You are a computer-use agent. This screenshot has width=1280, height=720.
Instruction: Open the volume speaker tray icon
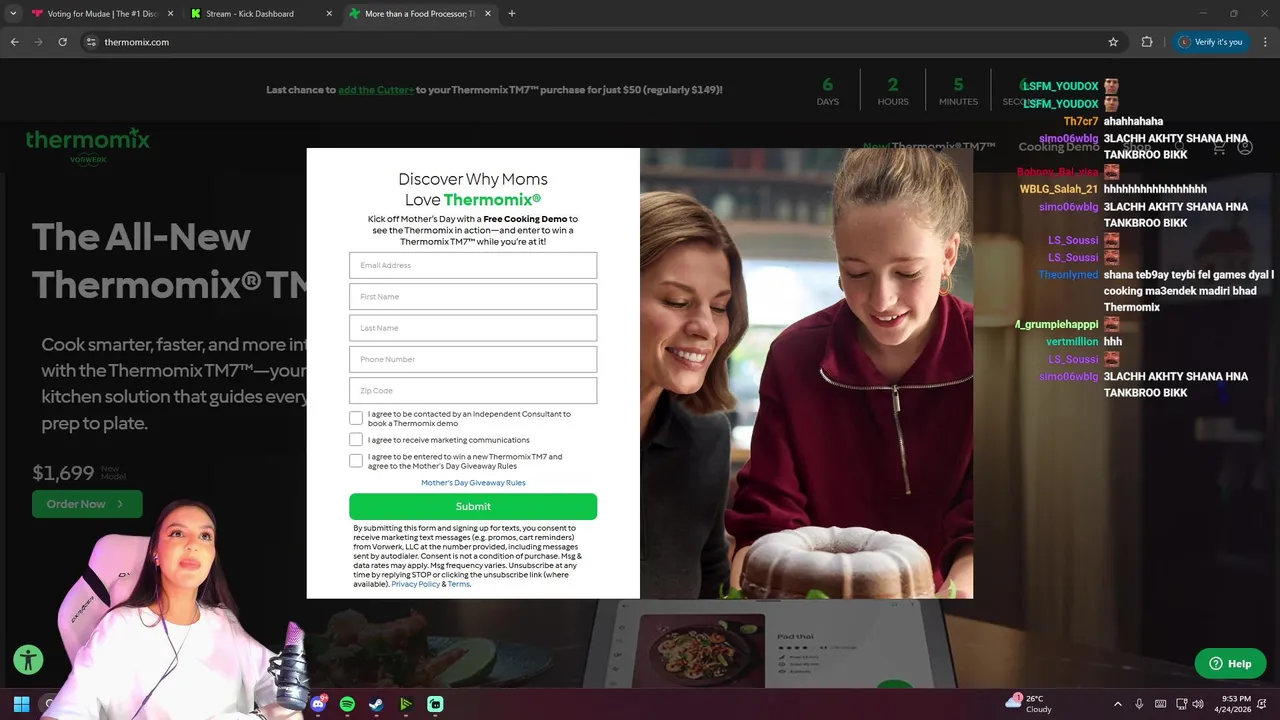pyautogui.click(x=1198, y=704)
